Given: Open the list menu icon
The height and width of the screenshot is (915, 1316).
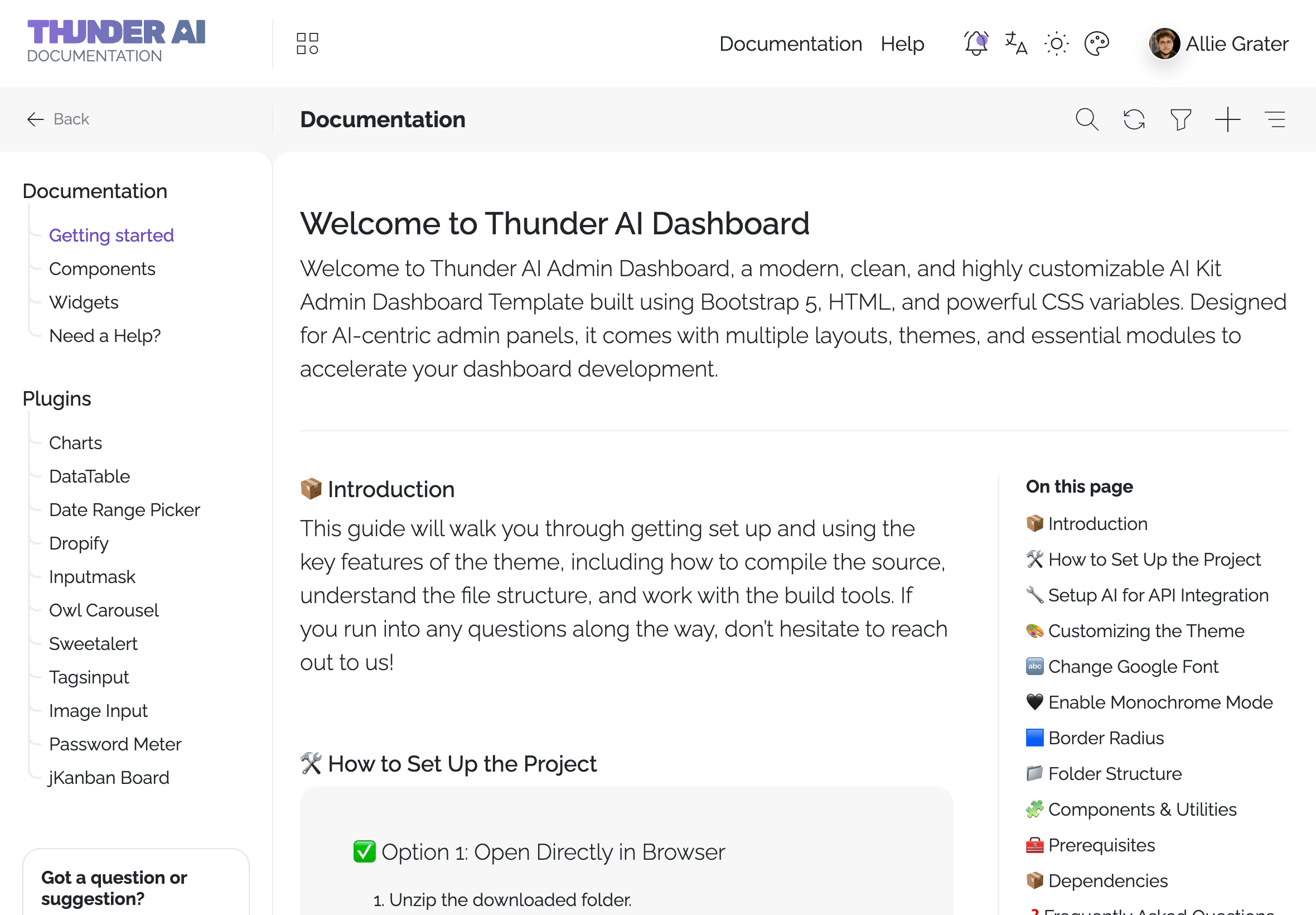Looking at the screenshot, I should (1275, 119).
